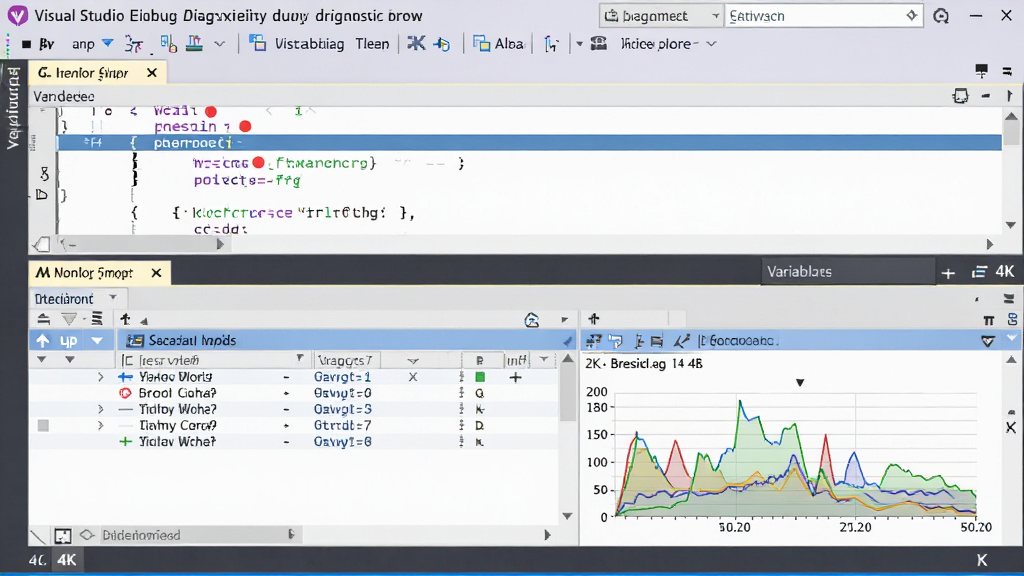Click the circular refresh icon in panel toolbar
Screen dimensions: 1024x576
coord(532,320)
